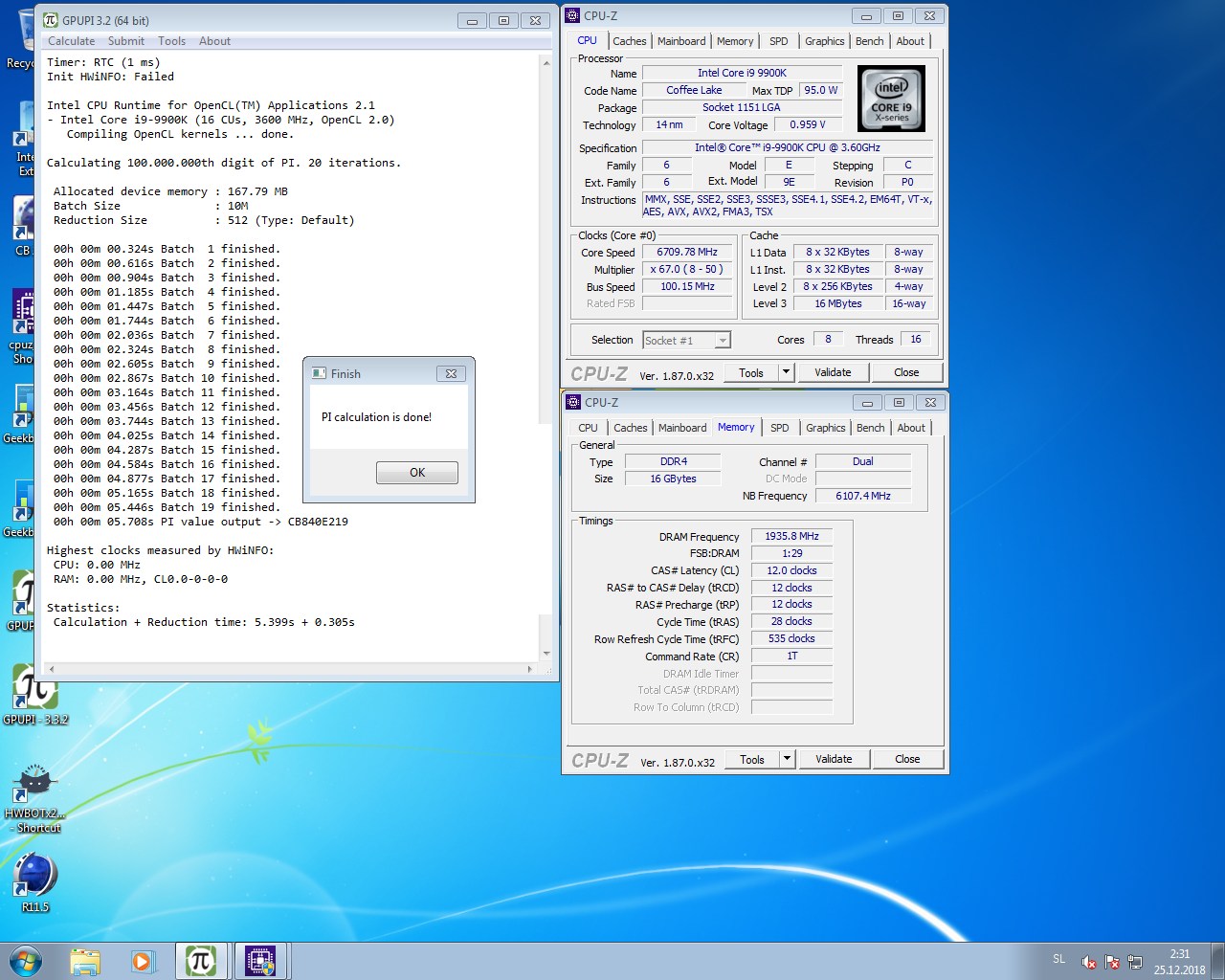Click the muted volume tray icon
This screenshot has height=980, width=1225.
(1089, 962)
